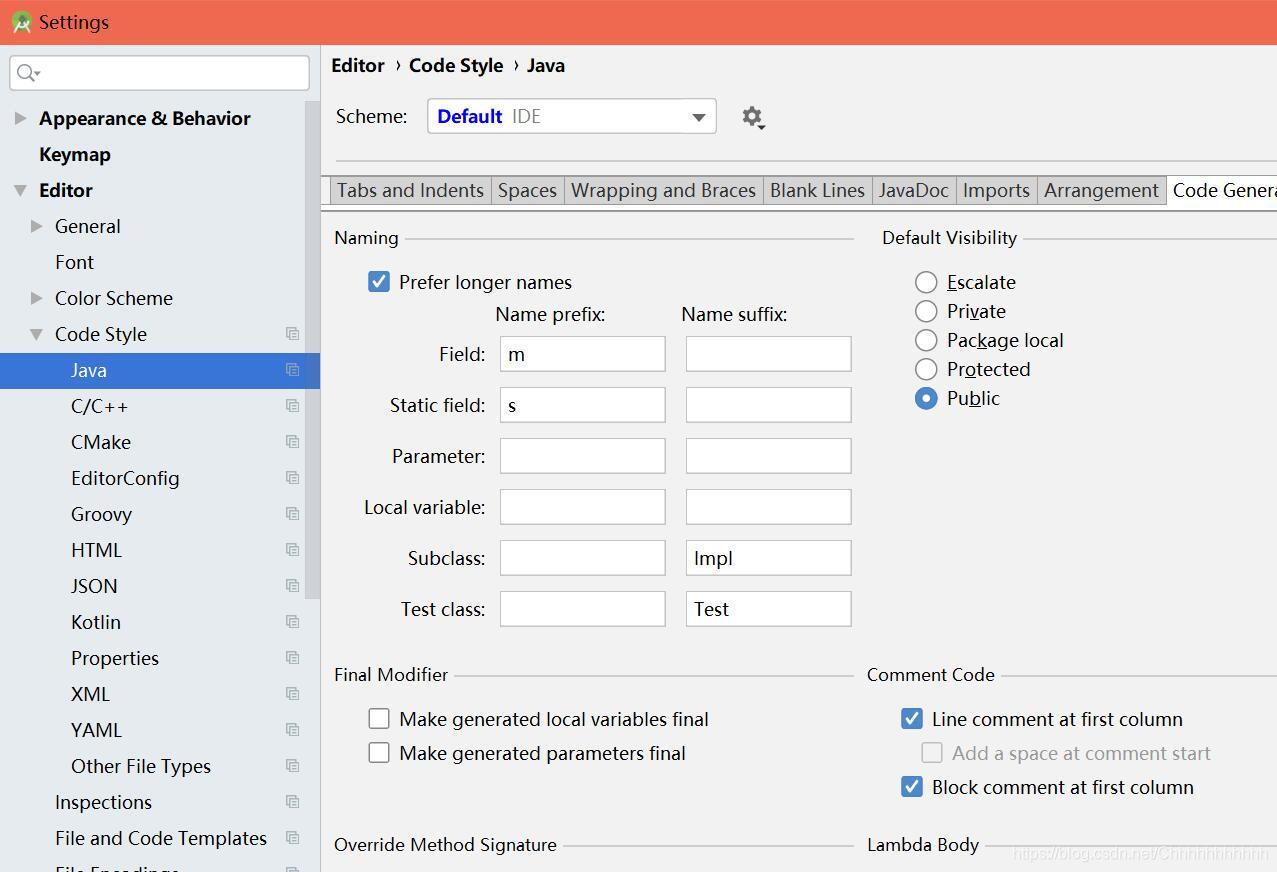The image size is (1277, 872).
Task: Click the search magnifier icon
Action: [29, 73]
